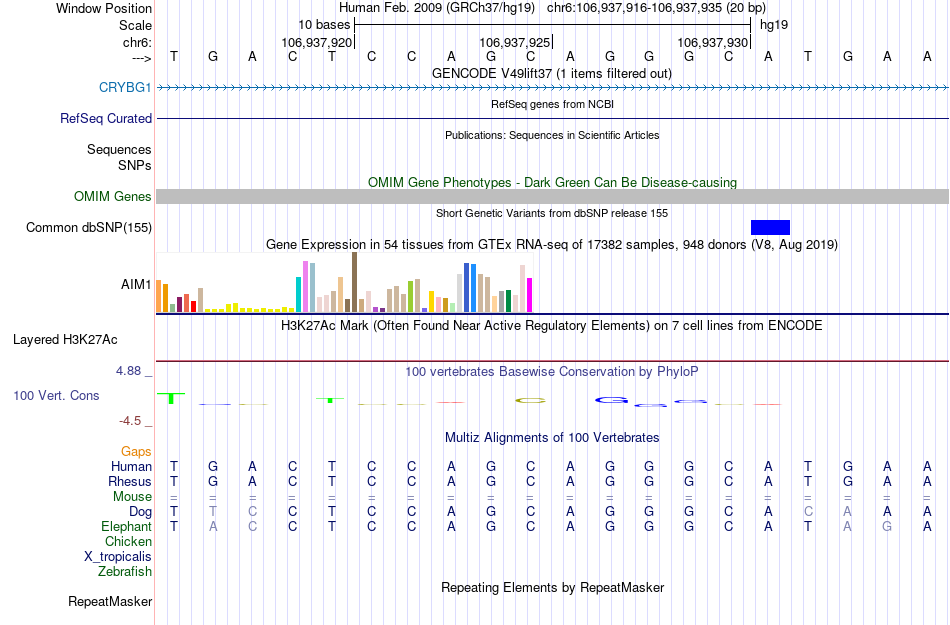The image size is (950, 625).
Task: Click the 'RefSeq genes from NCBI' title
Action: (553, 104)
